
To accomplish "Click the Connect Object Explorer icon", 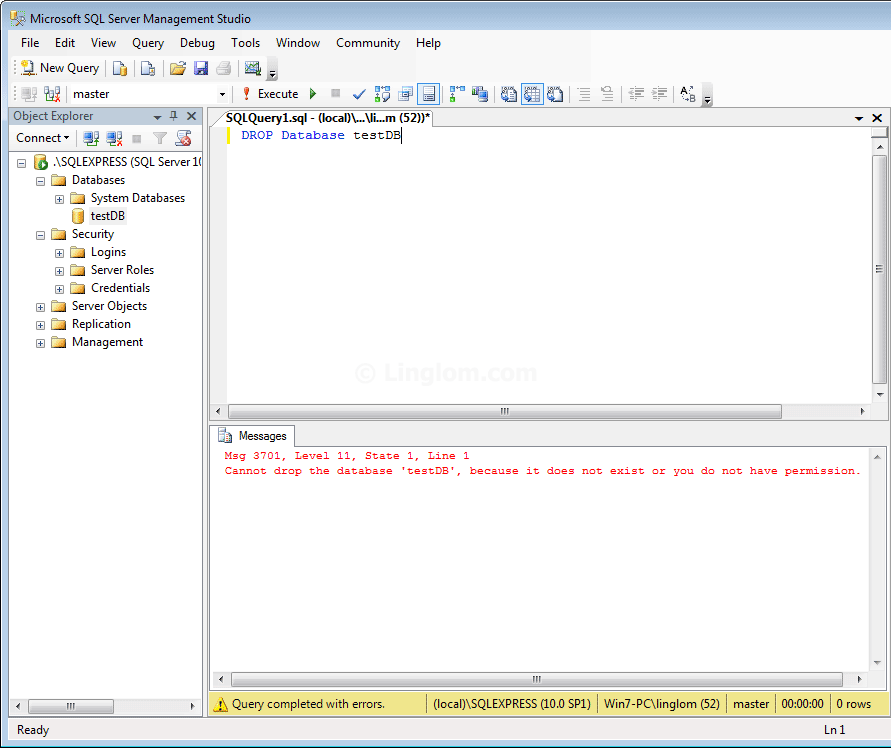I will [x=91, y=138].
